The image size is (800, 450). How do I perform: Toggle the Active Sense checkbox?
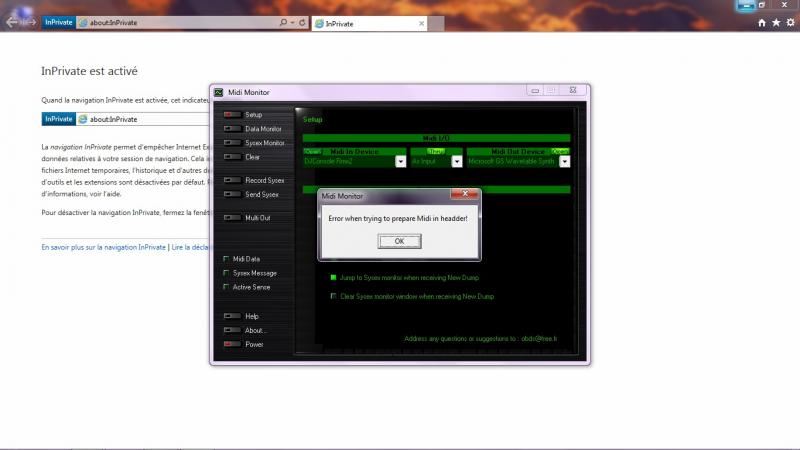(226, 287)
